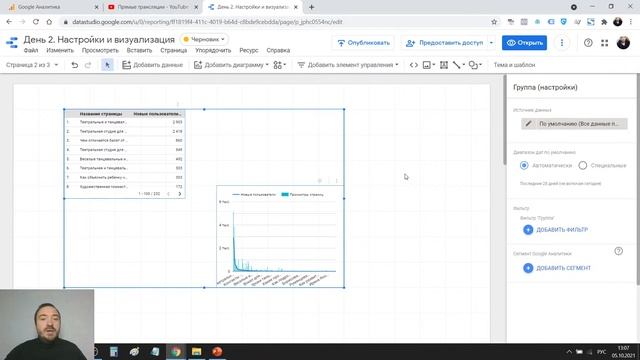Image resolution: width=640 pixels, height=360 pixels.
Task: Select the Автоматически date range radio
Action: pyautogui.click(x=524, y=165)
